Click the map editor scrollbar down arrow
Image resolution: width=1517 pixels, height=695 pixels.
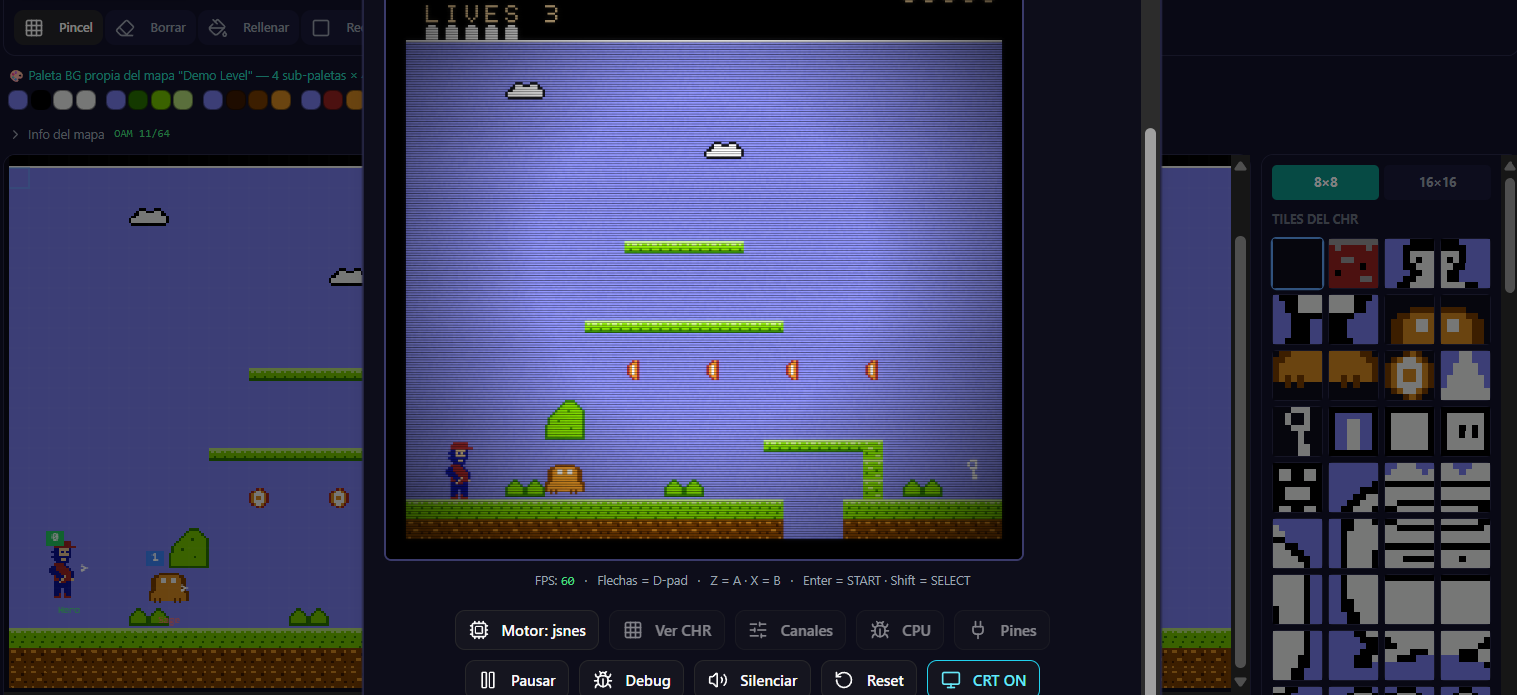(1240, 681)
